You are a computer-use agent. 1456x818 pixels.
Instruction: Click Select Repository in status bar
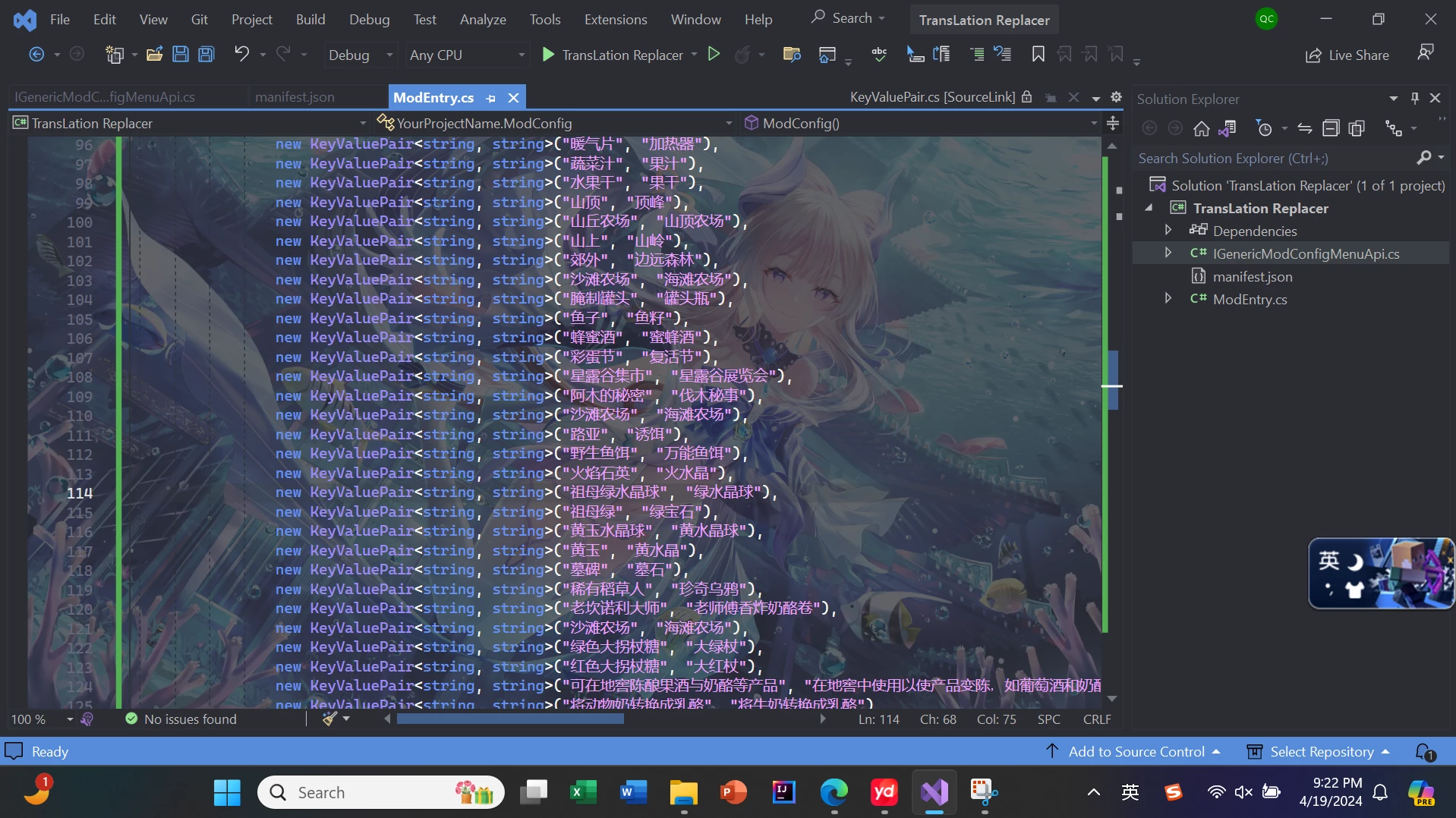(x=1319, y=751)
